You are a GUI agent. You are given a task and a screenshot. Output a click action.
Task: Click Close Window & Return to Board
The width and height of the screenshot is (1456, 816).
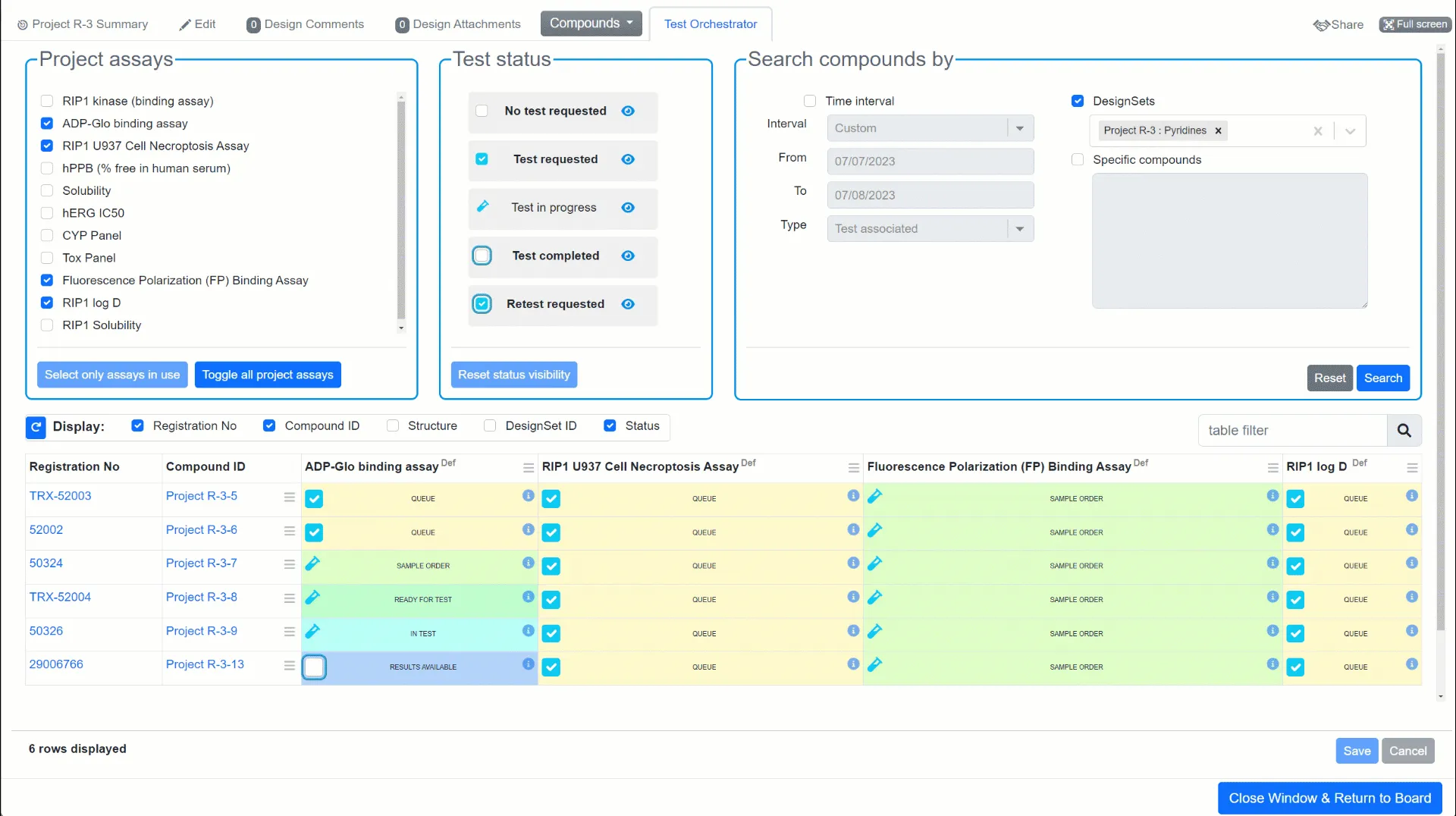point(1330,798)
